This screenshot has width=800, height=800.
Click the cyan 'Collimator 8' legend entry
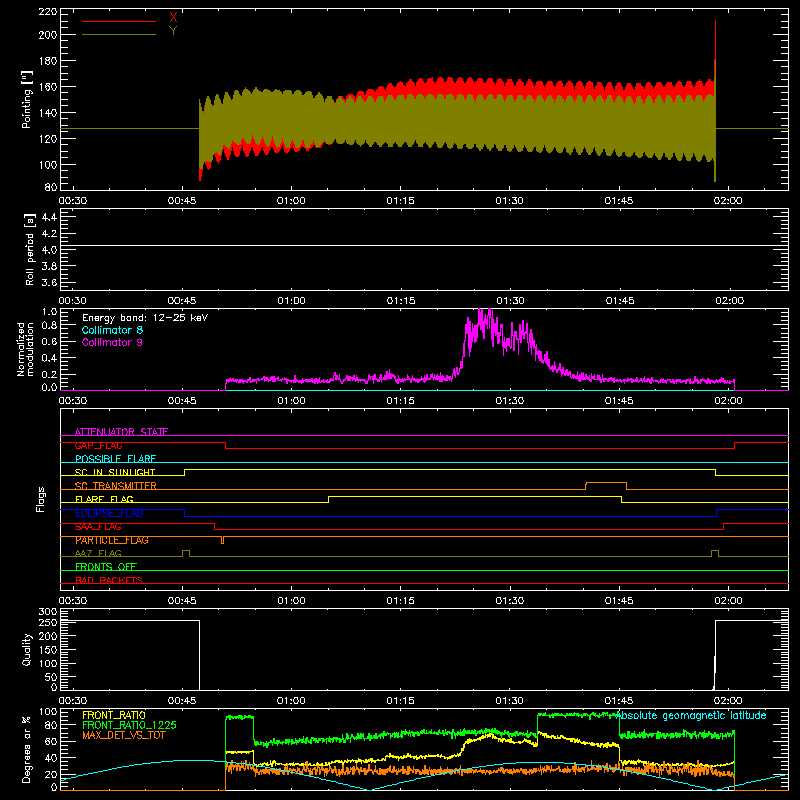coord(112,330)
